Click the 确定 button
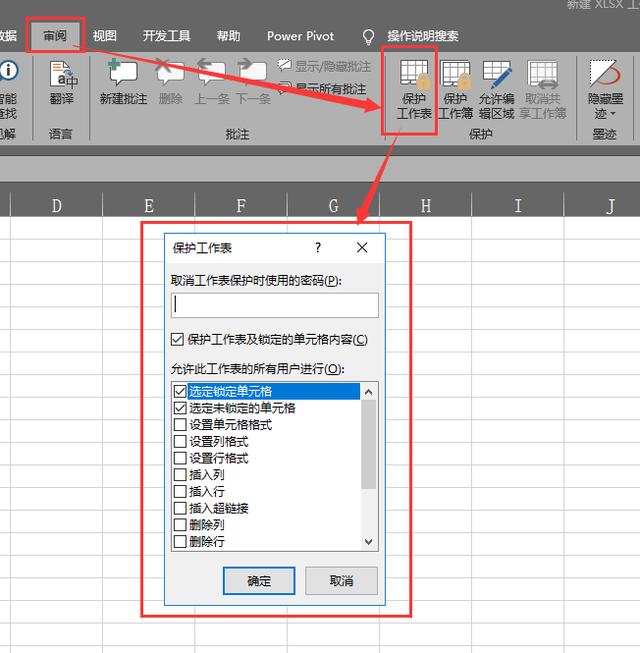 pyautogui.click(x=259, y=581)
